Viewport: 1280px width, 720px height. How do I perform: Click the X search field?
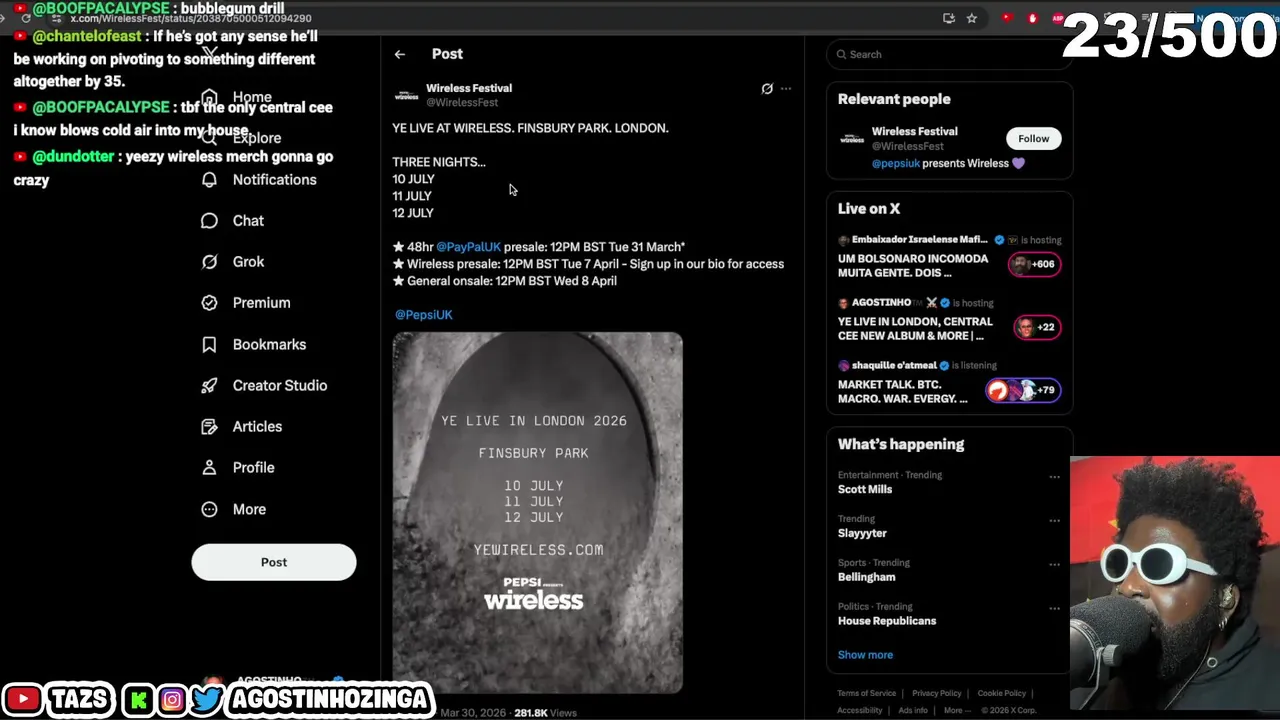tap(949, 55)
